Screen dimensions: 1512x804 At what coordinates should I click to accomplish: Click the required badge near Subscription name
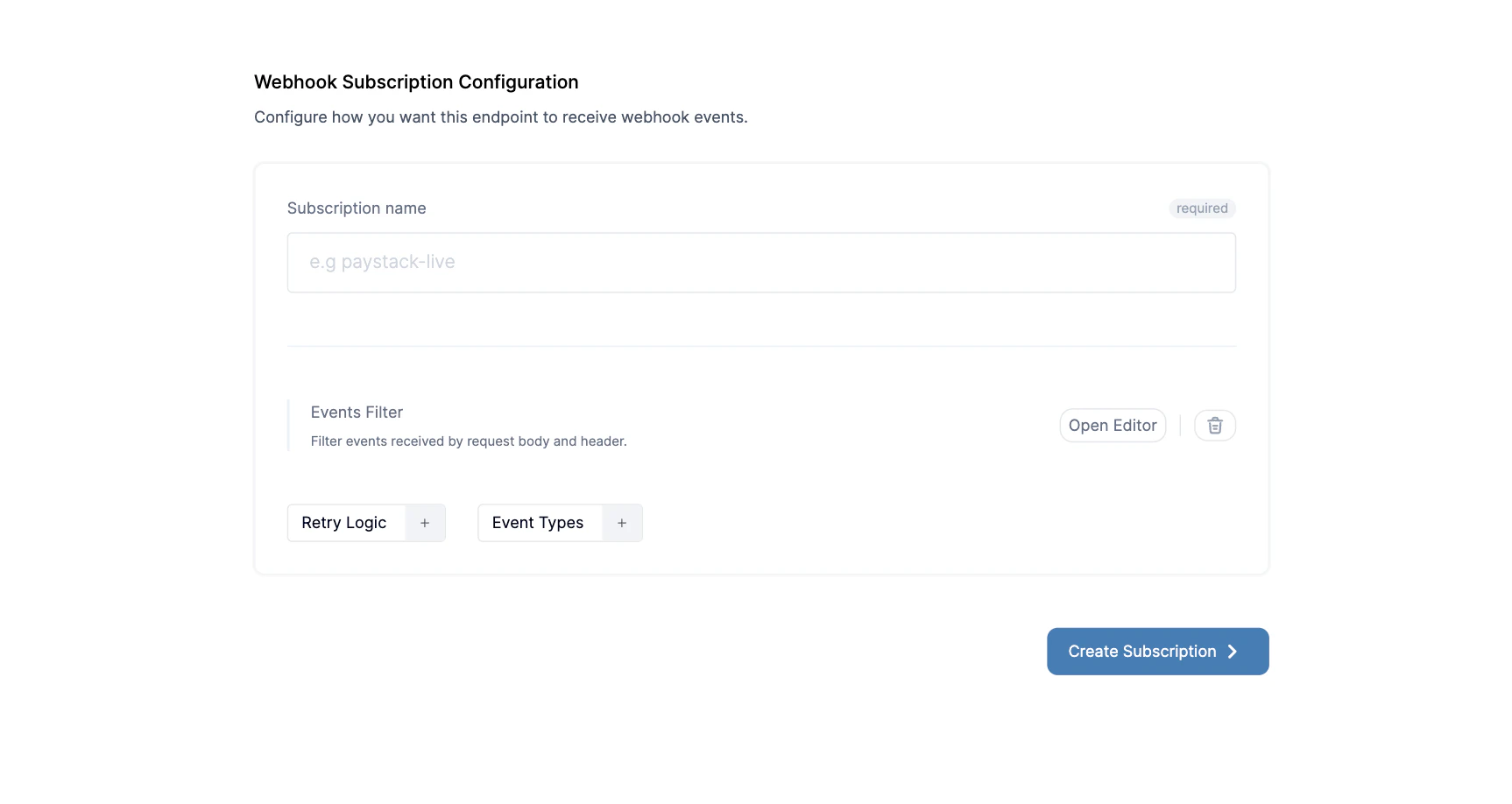click(1201, 208)
